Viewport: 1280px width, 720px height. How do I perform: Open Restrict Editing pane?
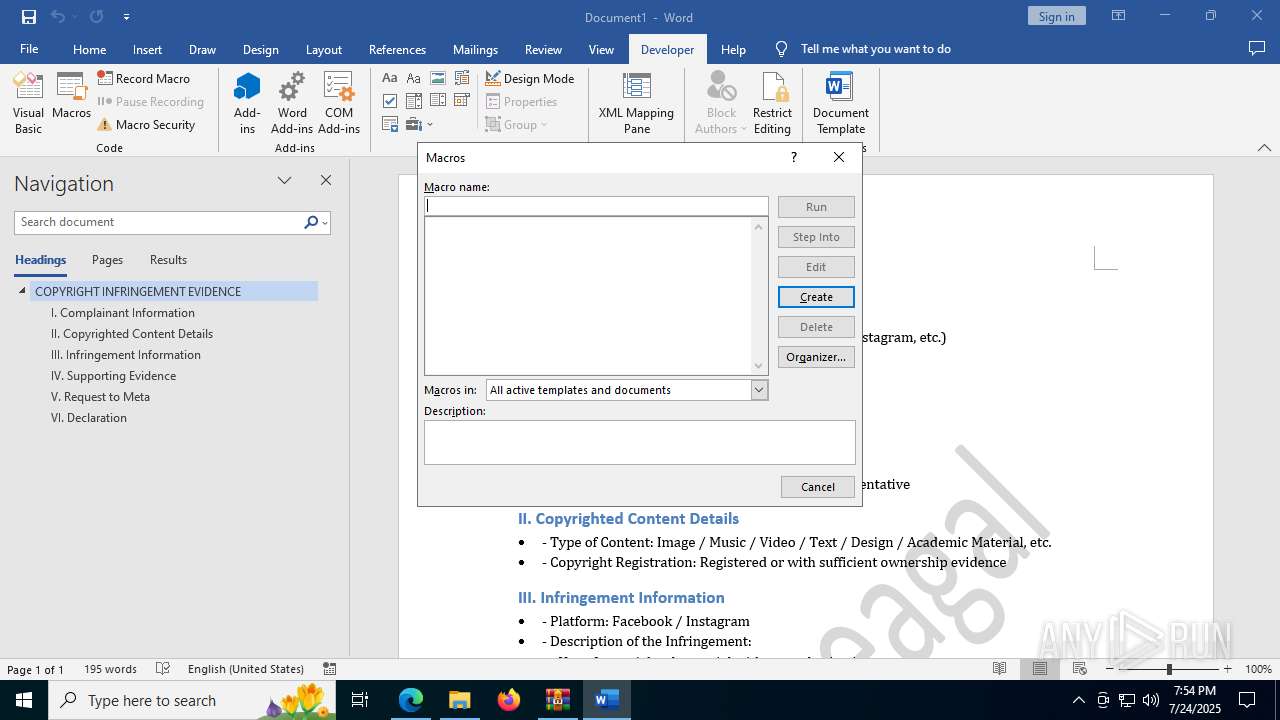(772, 103)
